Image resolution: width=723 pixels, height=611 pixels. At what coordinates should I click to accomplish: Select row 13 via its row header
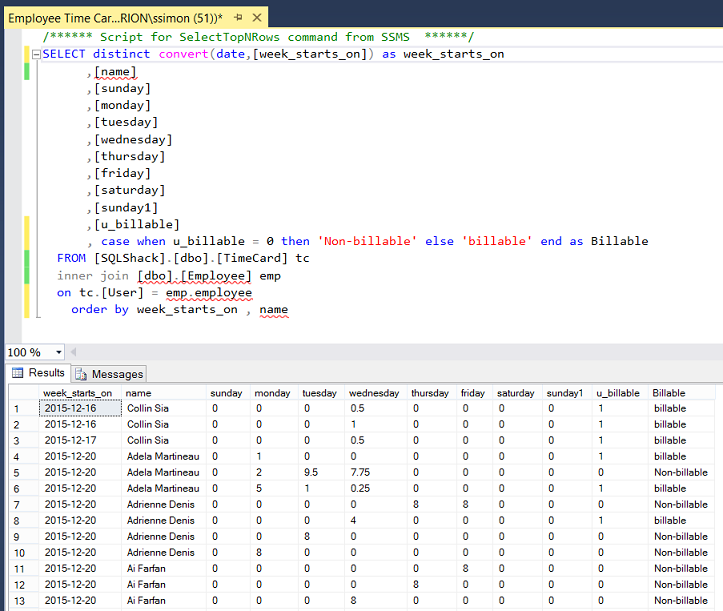(x=18, y=601)
